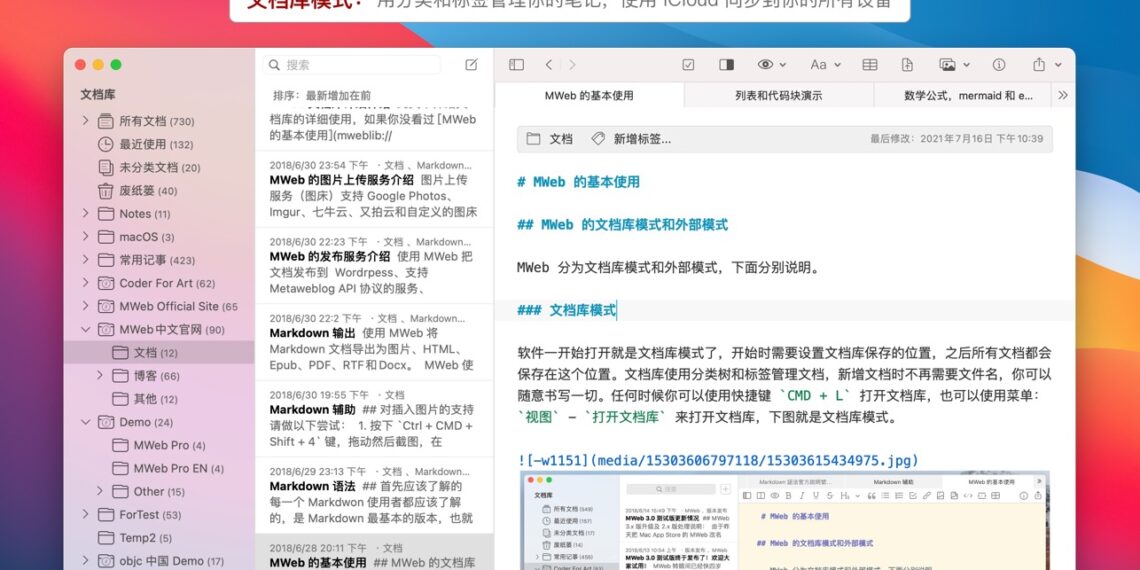Click the MWeb Pro EN folder icon
Viewport: 1140px width, 570px height.
point(121,468)
